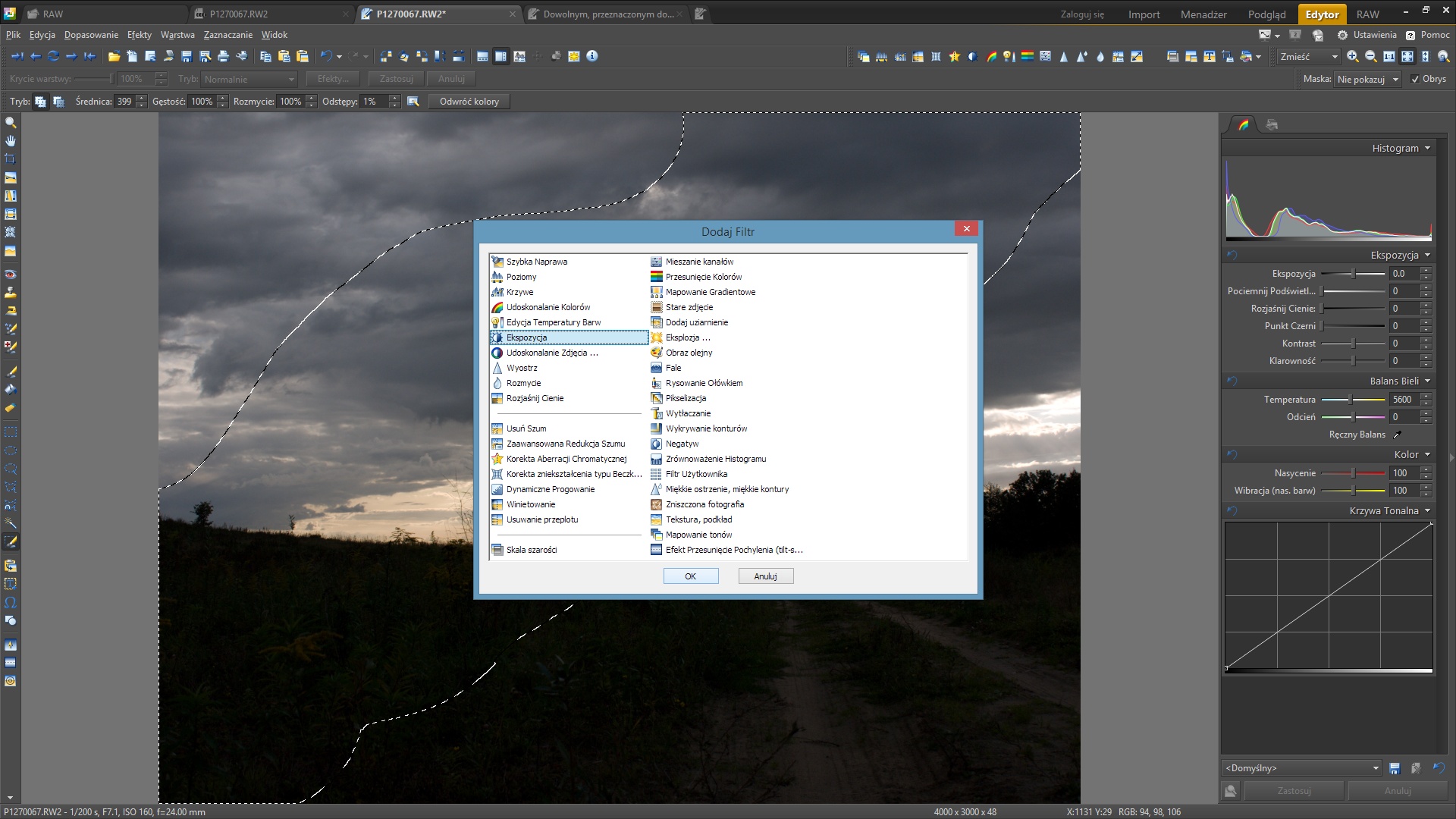1456x819 pixels.
Task: Adjust the Temperatura slider
Action: (x=1351, y=400)
